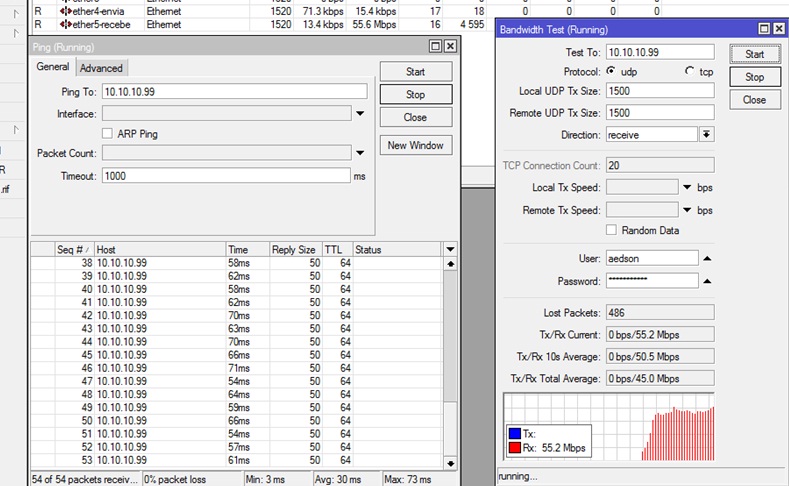Select ping row with Seq 53

(236, 460)
